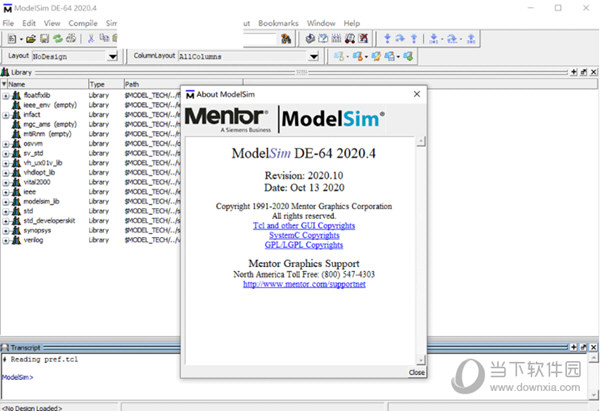Dismiss About ModelSim with X button
This screenshot has width=600, height=411.
point(417,94)
